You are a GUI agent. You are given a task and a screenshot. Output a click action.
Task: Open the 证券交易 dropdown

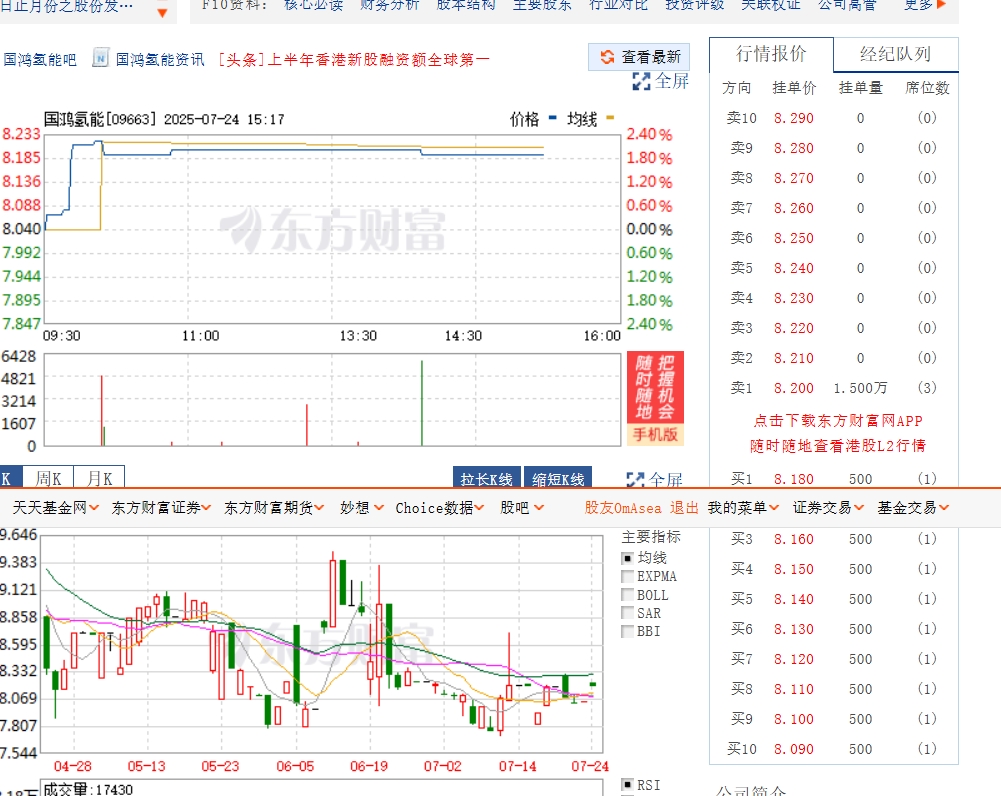(x=829, y=507)
